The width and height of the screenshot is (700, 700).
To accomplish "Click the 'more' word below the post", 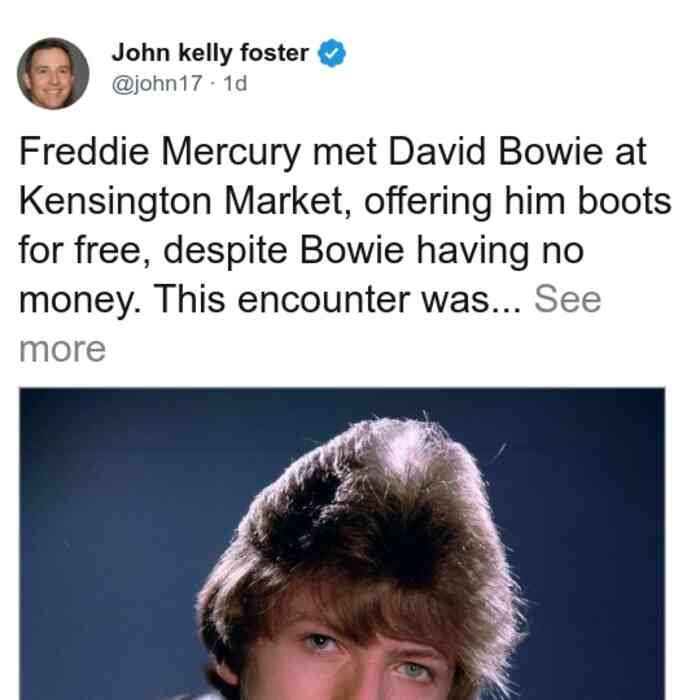I will [62, 349].
